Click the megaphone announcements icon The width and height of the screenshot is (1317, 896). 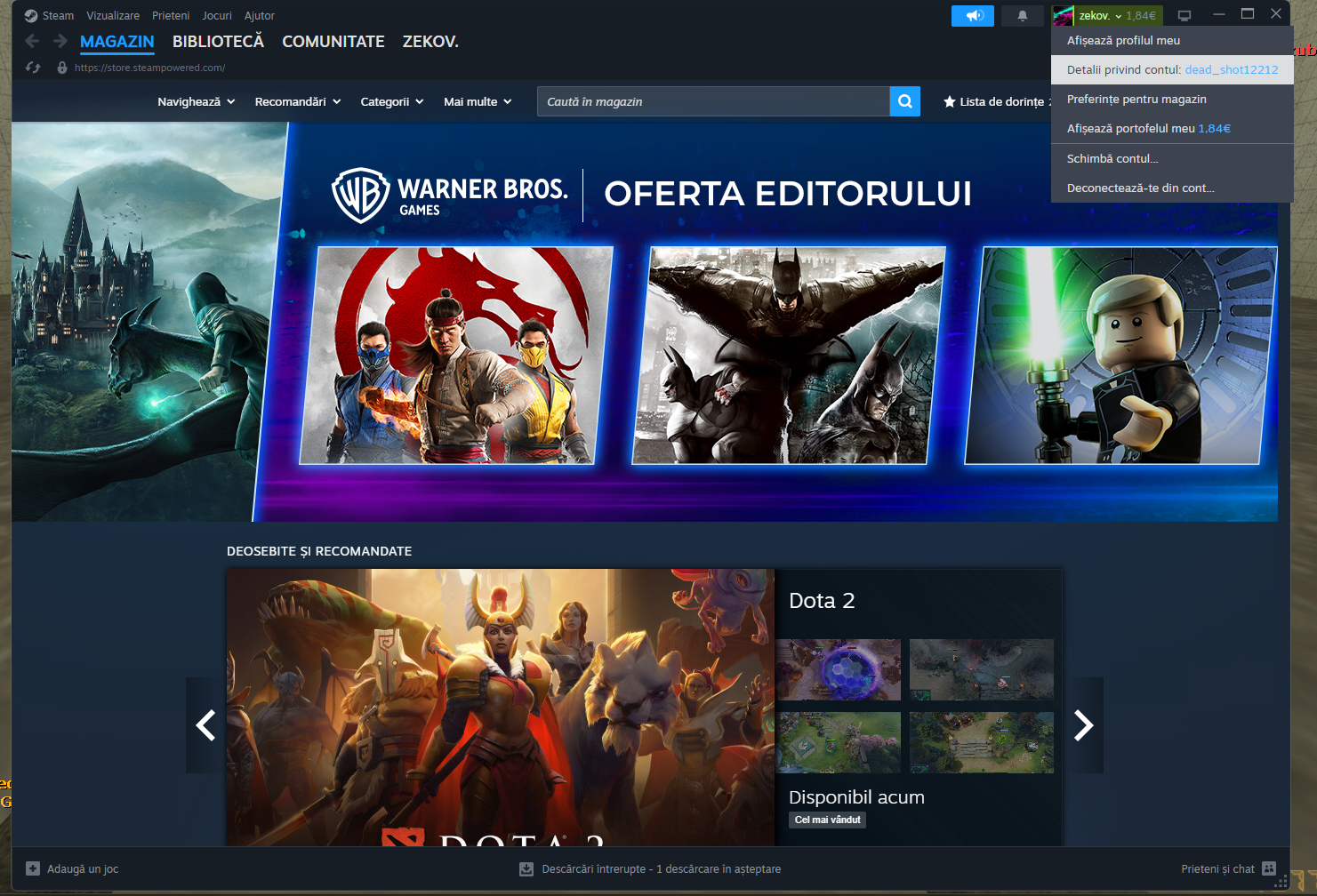click(973, 16)
